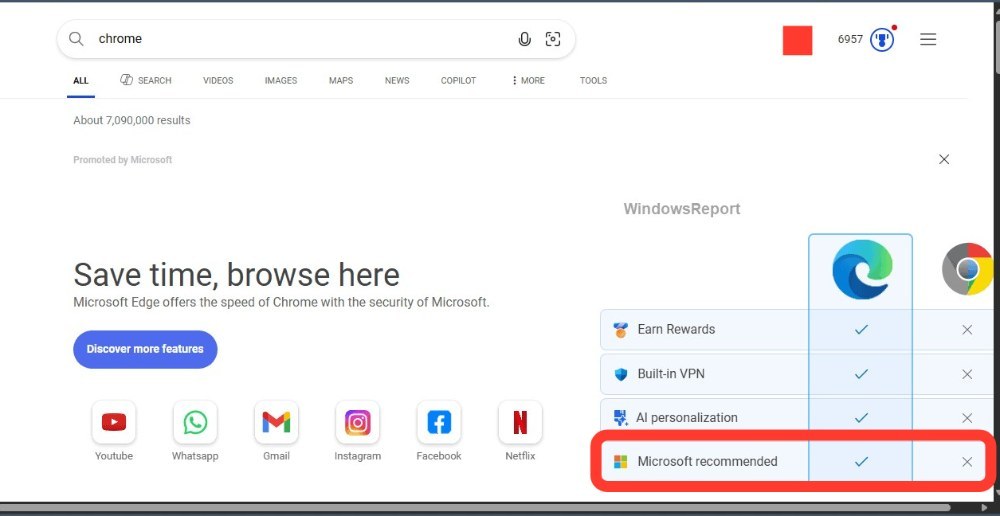This screenshot has height=516, width=1000.
Task: Open the Gmail shortcut icon
Action: tap(276, 422)
